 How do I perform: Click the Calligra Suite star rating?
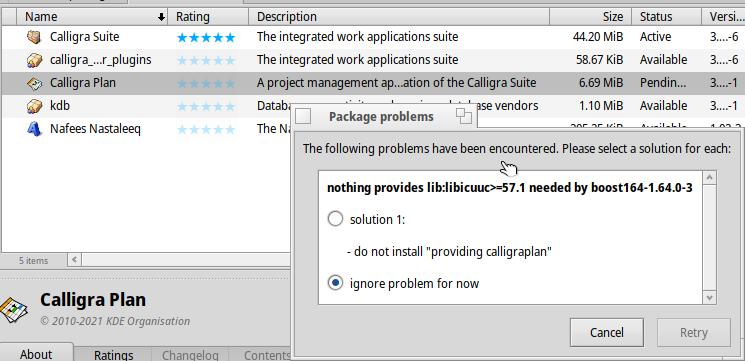(x=206, y=38)
